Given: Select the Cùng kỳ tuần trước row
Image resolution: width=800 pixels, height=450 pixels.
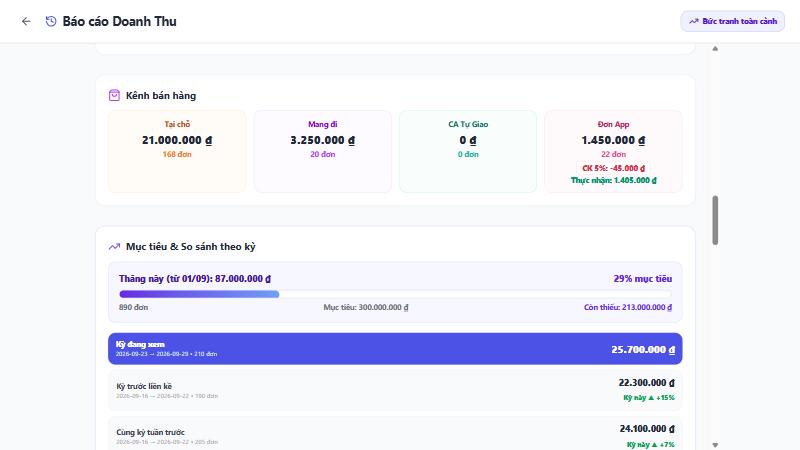Looking at the screenshot, I should [x=395, y=435].
